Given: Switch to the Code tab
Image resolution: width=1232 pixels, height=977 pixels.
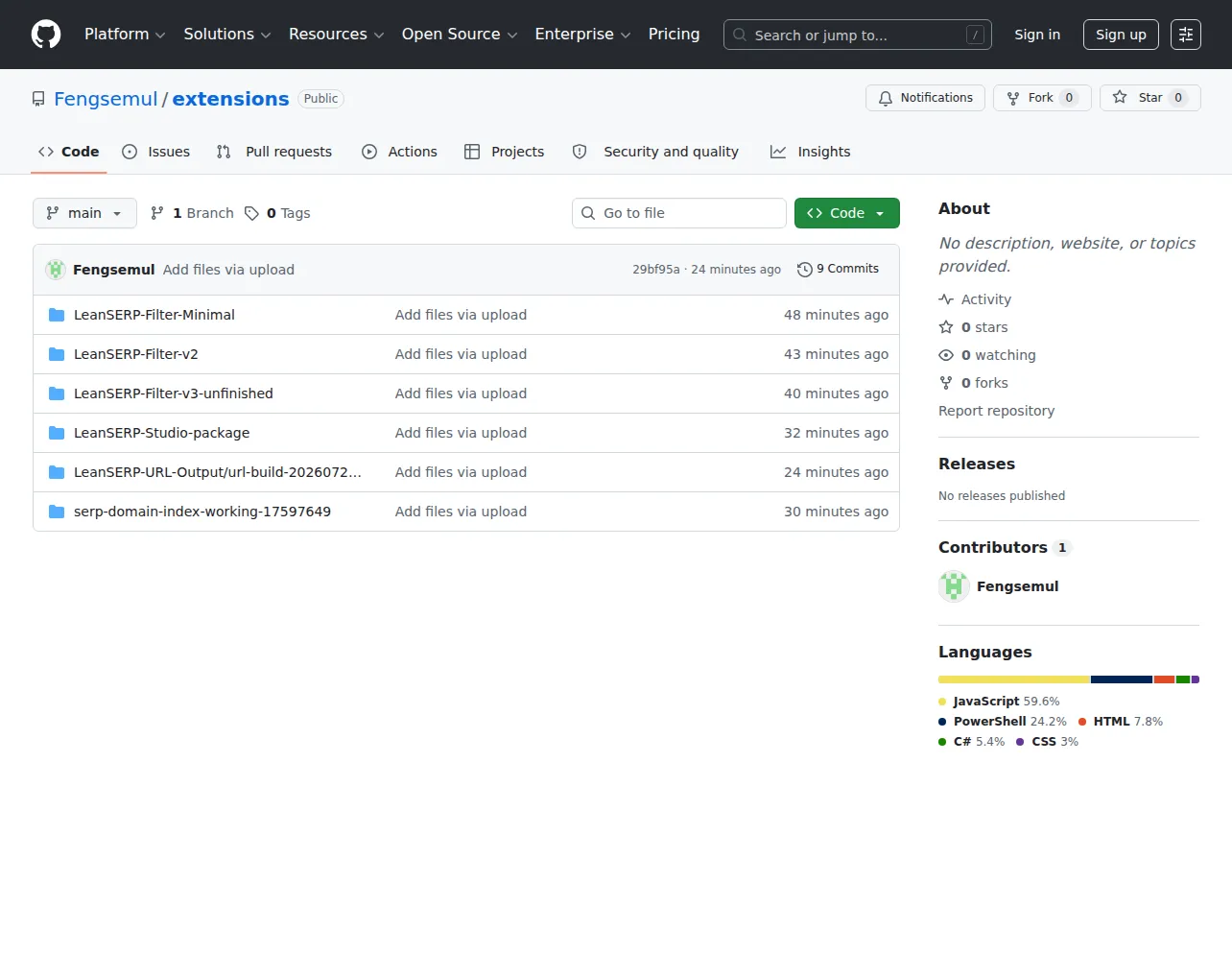Looking at the screenshot, I should (x=68, y=152).
